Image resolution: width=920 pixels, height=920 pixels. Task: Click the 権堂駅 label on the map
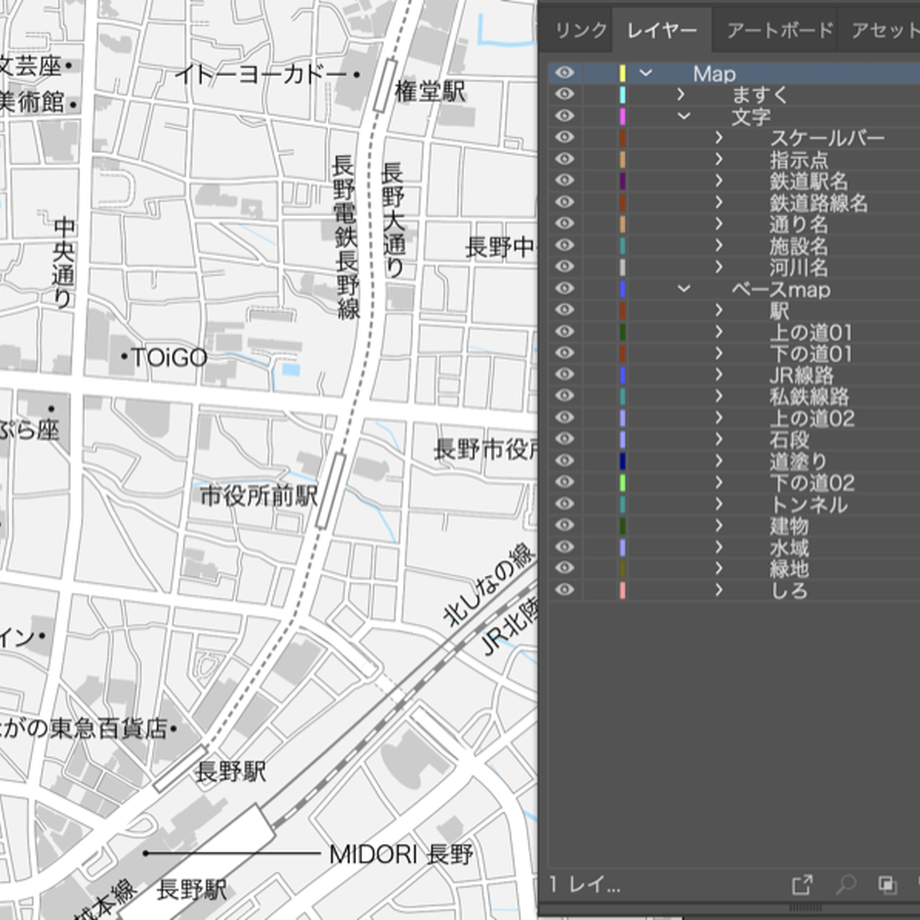pos(430,92)
